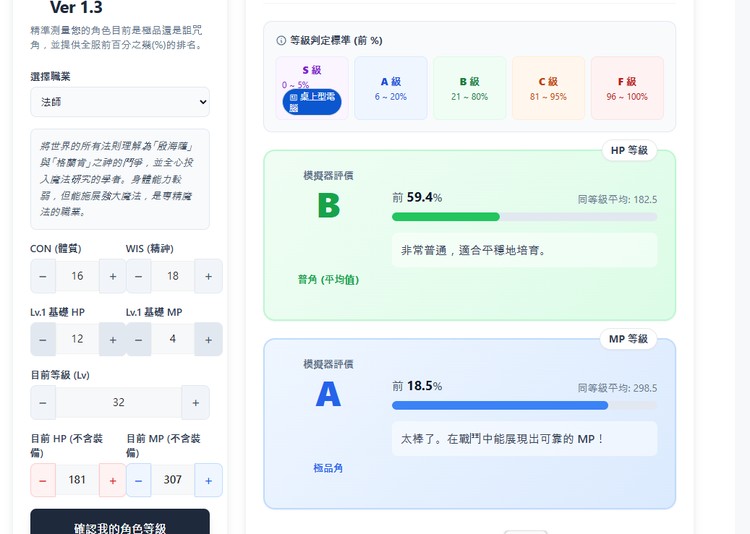Click the 法師 class description box

tap(120, 179)
